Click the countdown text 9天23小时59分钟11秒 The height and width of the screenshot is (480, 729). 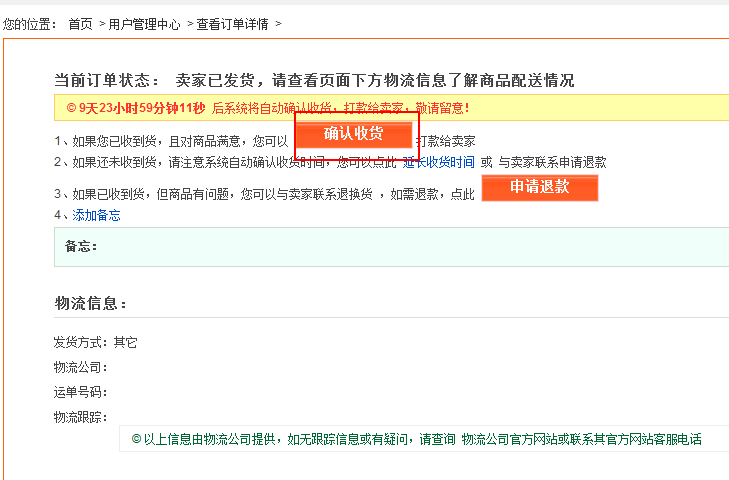pos(142,108)
